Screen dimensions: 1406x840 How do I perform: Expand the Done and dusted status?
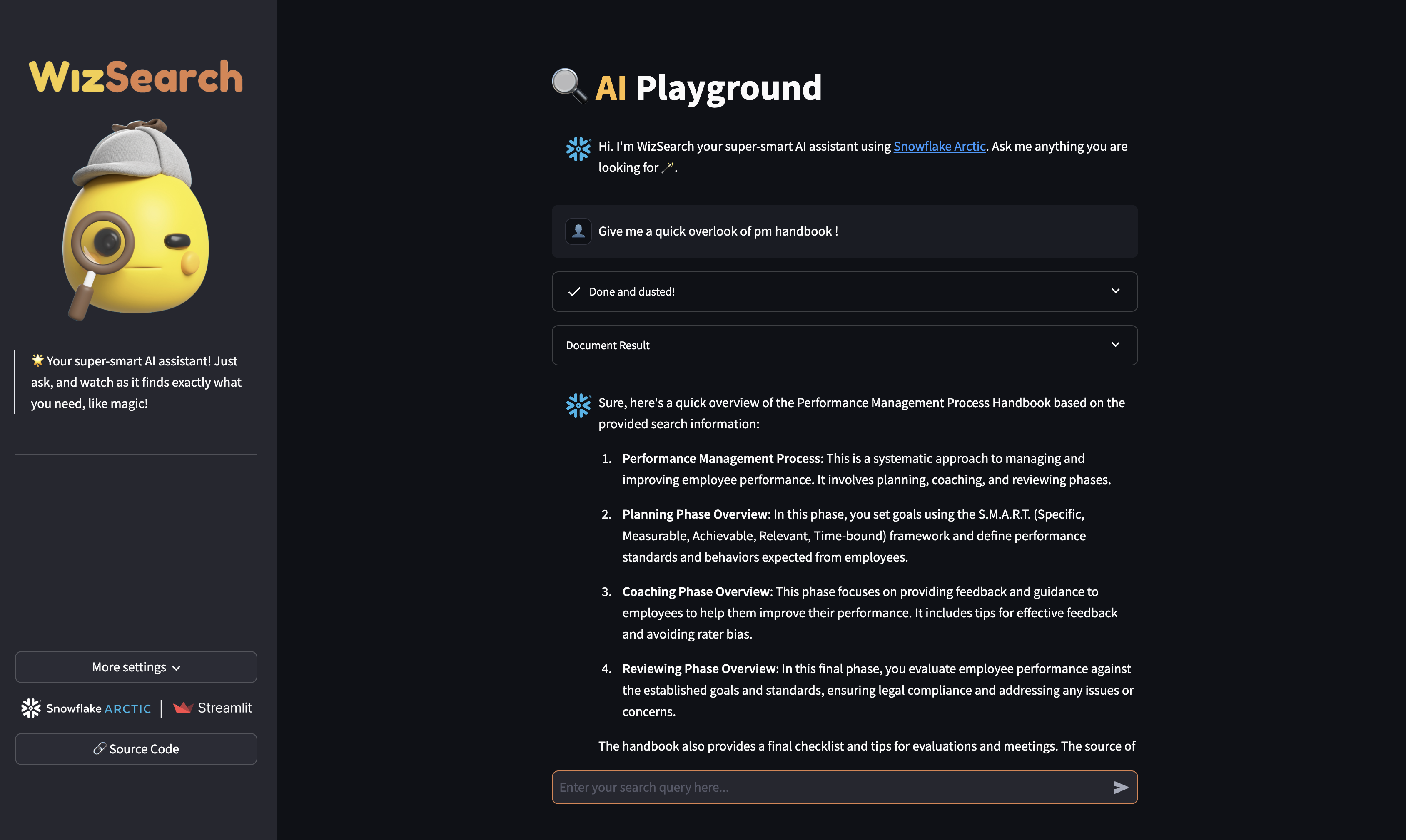pyautogui.click(x=632, y=291)
